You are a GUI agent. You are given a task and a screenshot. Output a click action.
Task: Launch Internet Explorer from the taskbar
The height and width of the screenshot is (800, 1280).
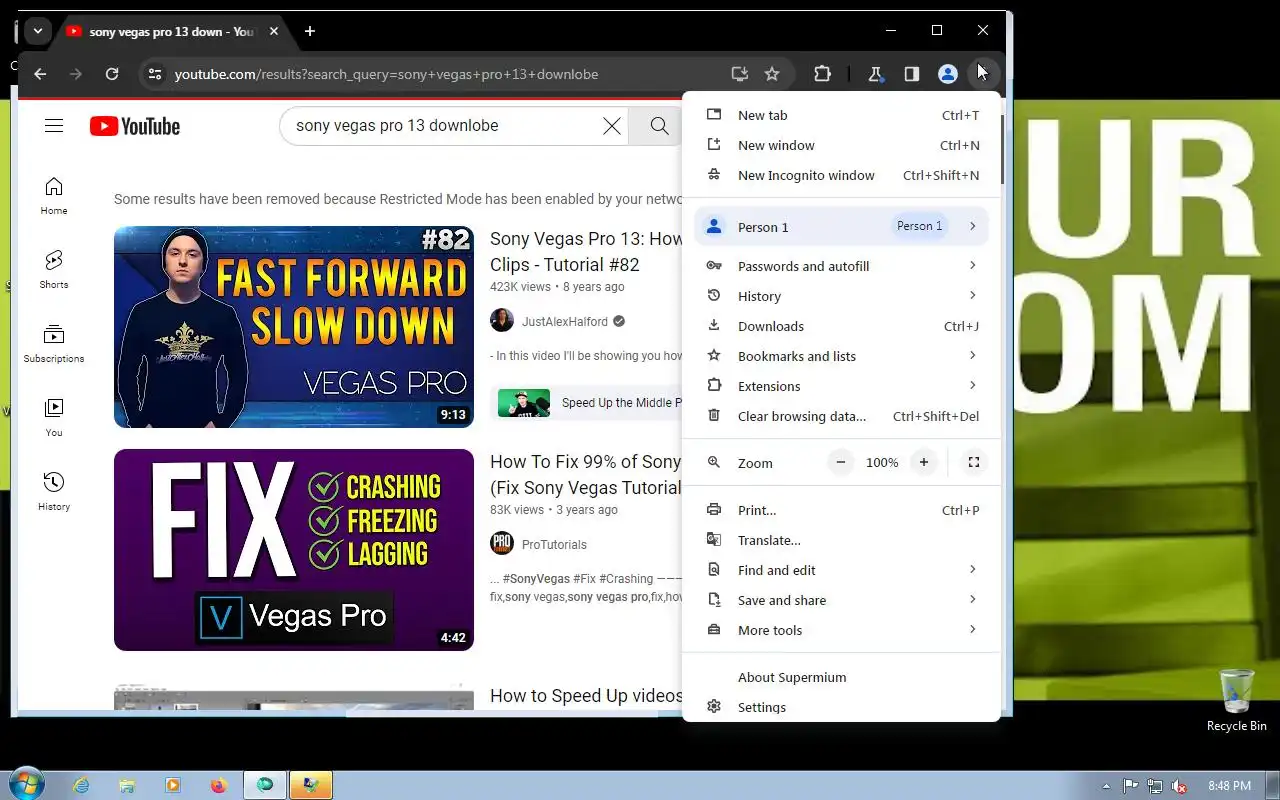click(x=81, y=786)
